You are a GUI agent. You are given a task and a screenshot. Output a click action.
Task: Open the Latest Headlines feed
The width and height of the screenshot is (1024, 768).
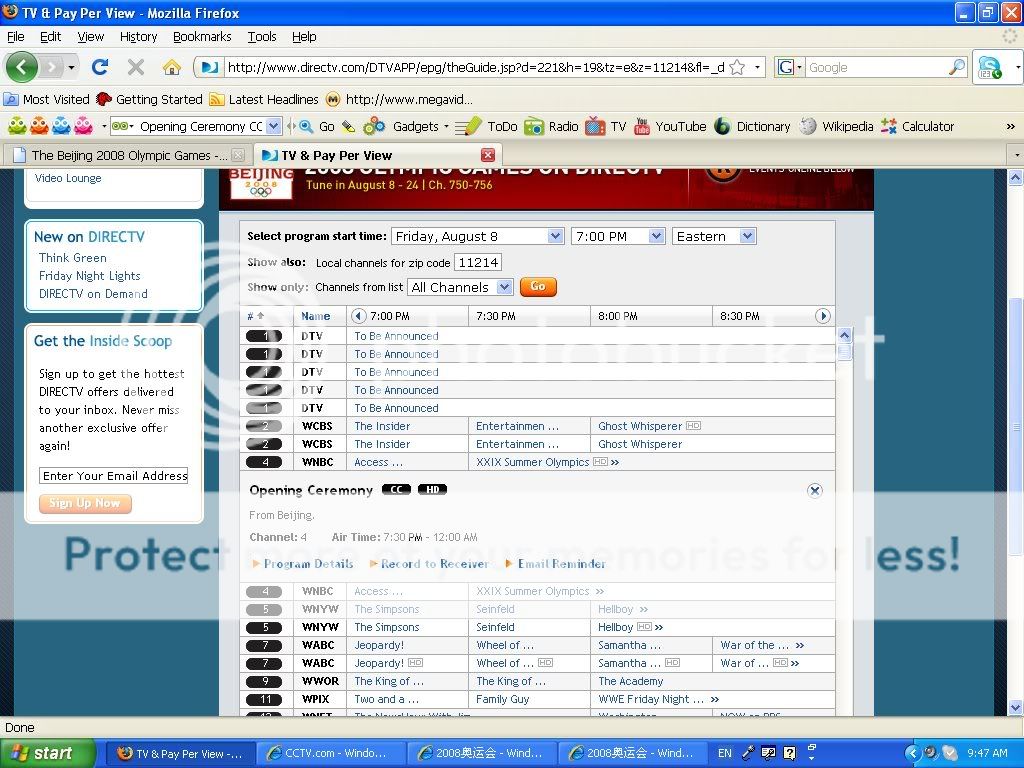264,99
